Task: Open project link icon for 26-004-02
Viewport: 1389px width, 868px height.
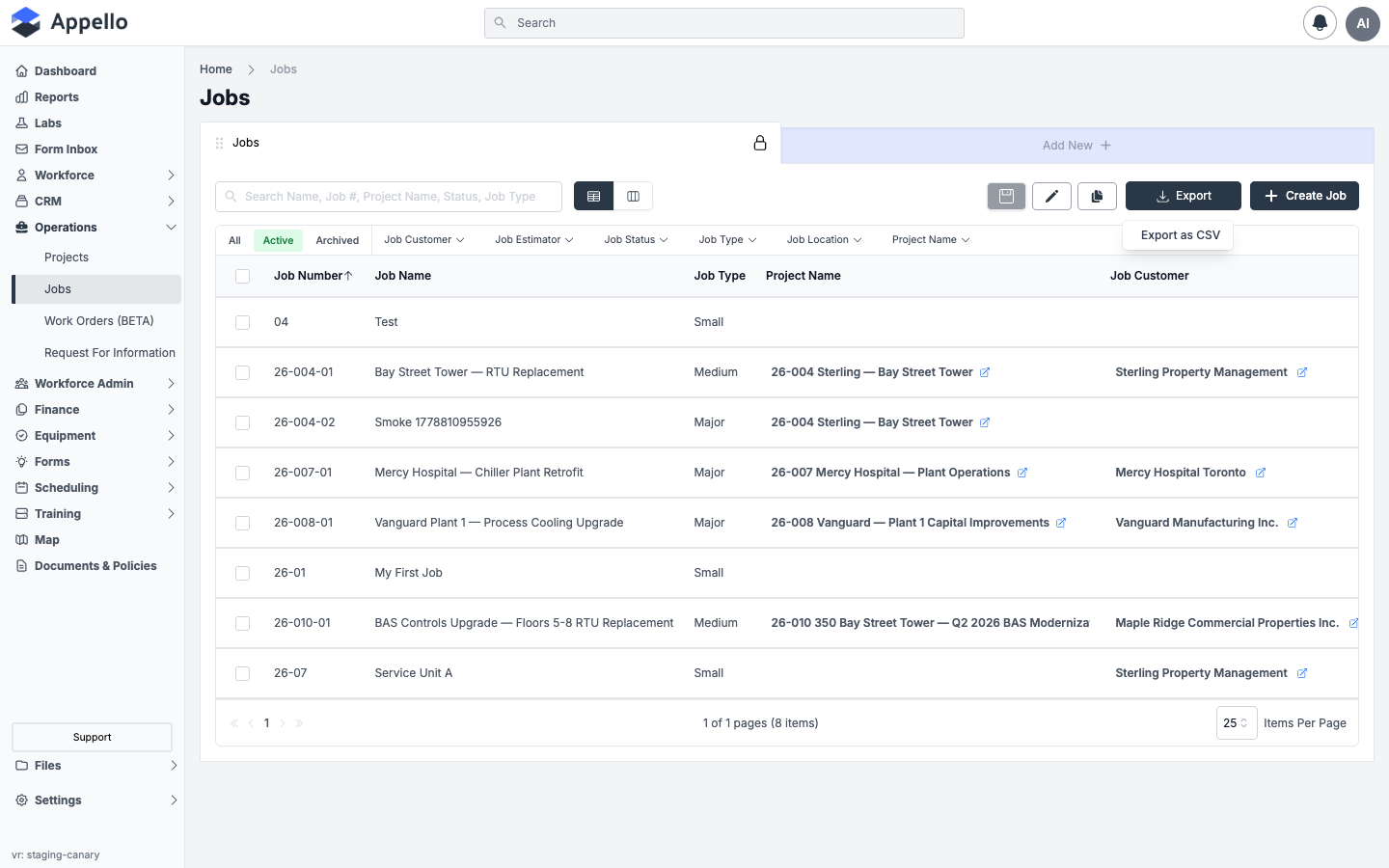Action: point(985,422)
